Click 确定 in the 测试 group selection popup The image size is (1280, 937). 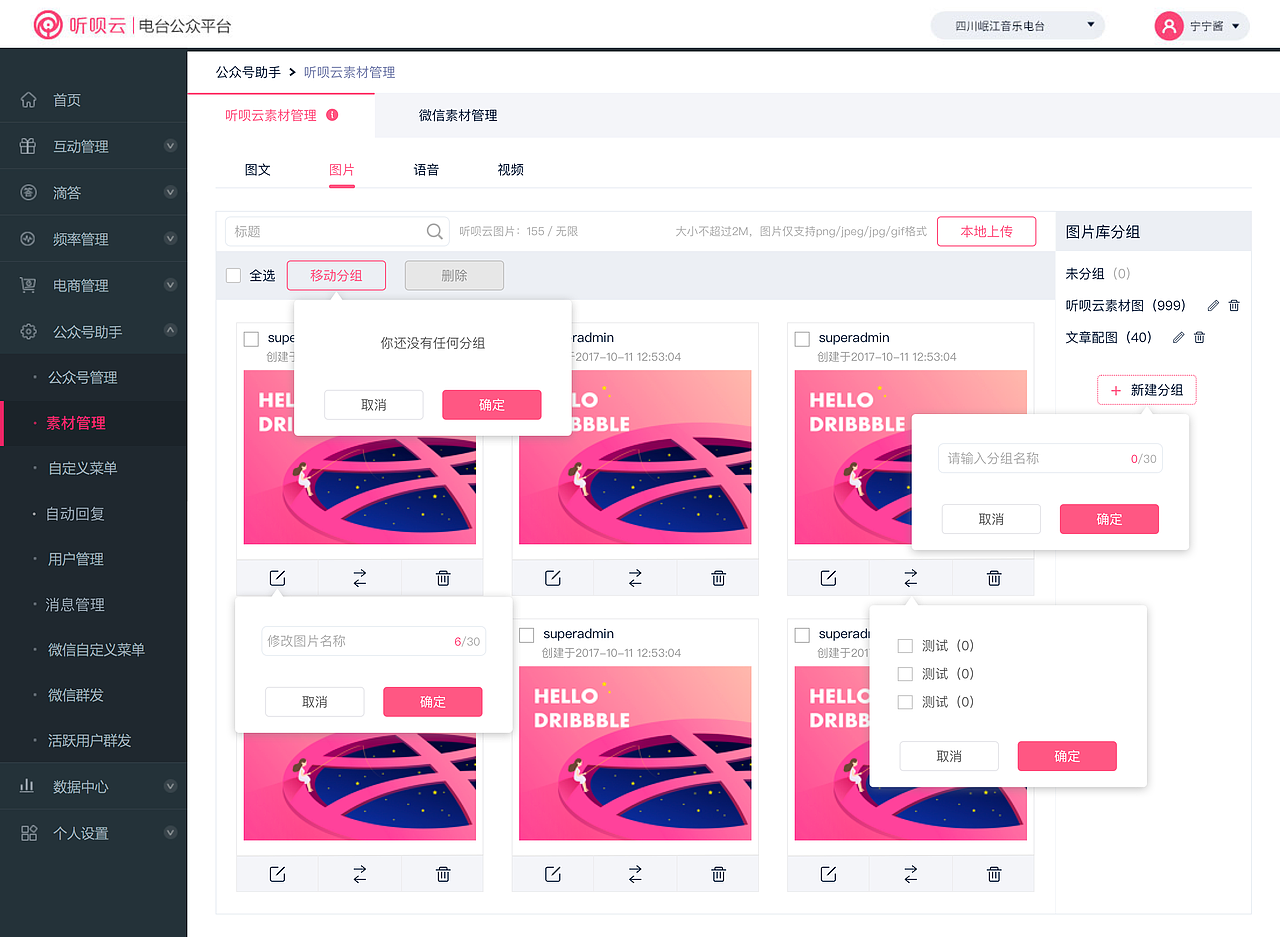pyautogui.click(x=1067, y=756)
